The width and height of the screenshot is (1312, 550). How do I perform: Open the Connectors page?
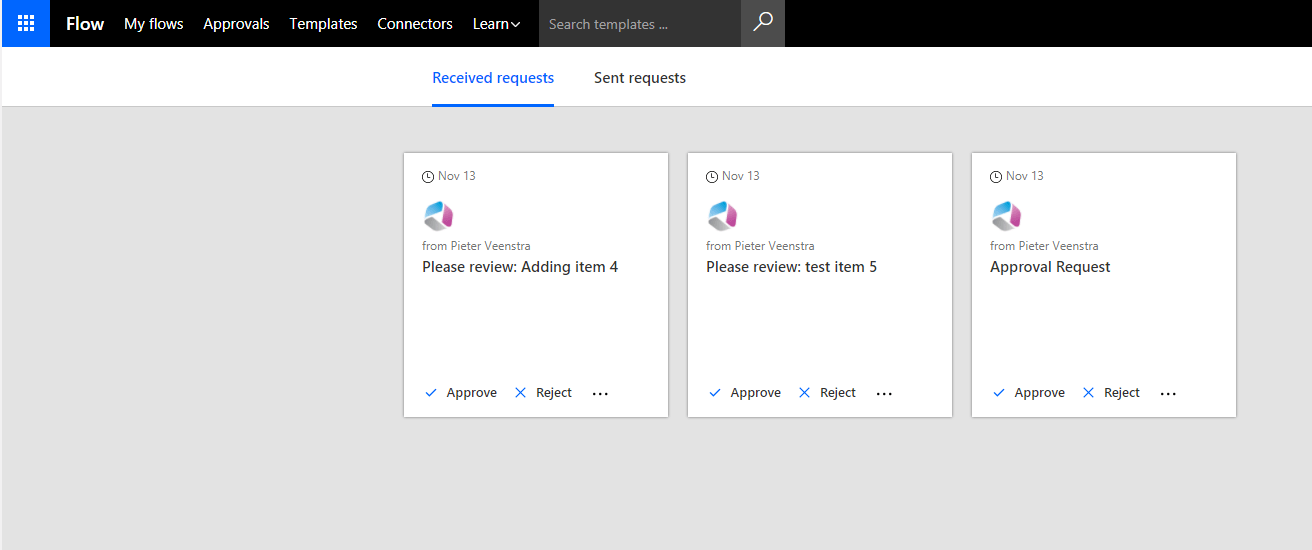pyautogui.click(x=415, y=24)
